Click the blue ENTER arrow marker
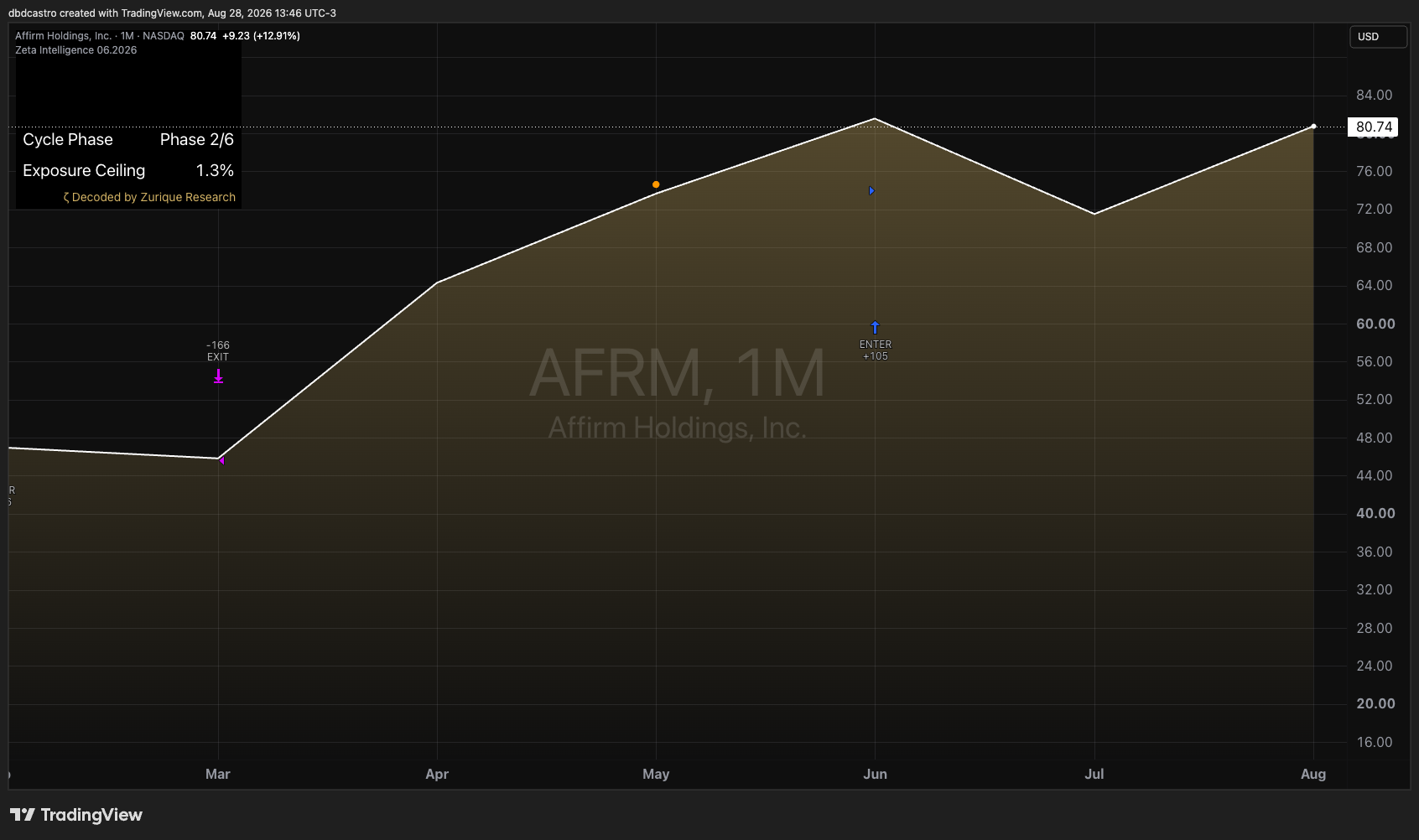The width and height of the screenshot is (1419, 840). click(875, 328)
